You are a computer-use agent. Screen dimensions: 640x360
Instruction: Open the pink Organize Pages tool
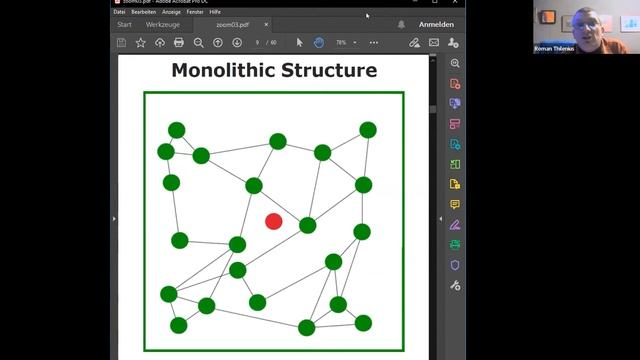tap(455, 124)
